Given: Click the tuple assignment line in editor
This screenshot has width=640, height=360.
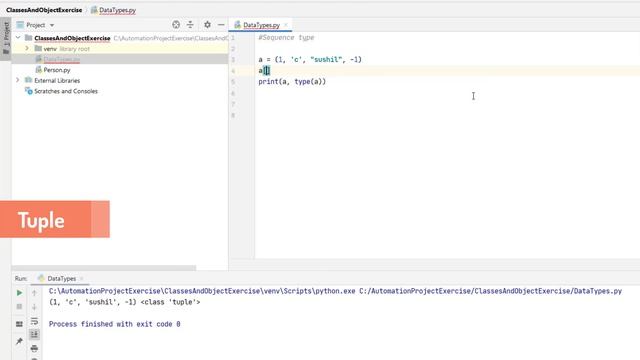Looking at the screenshot, I should 310,60.
